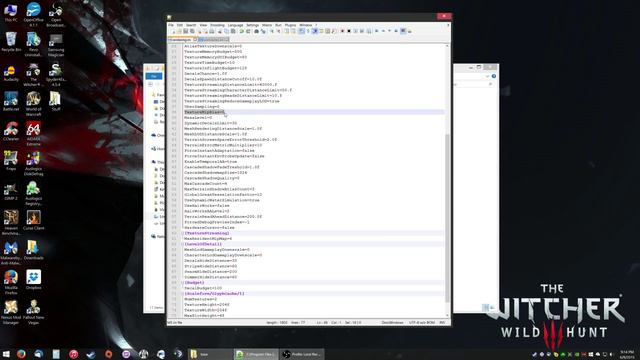Open the Recycle Bin desktop icon
Viewport: 640px width, 360px height.
pyautogui.click(x=11, y=42)
